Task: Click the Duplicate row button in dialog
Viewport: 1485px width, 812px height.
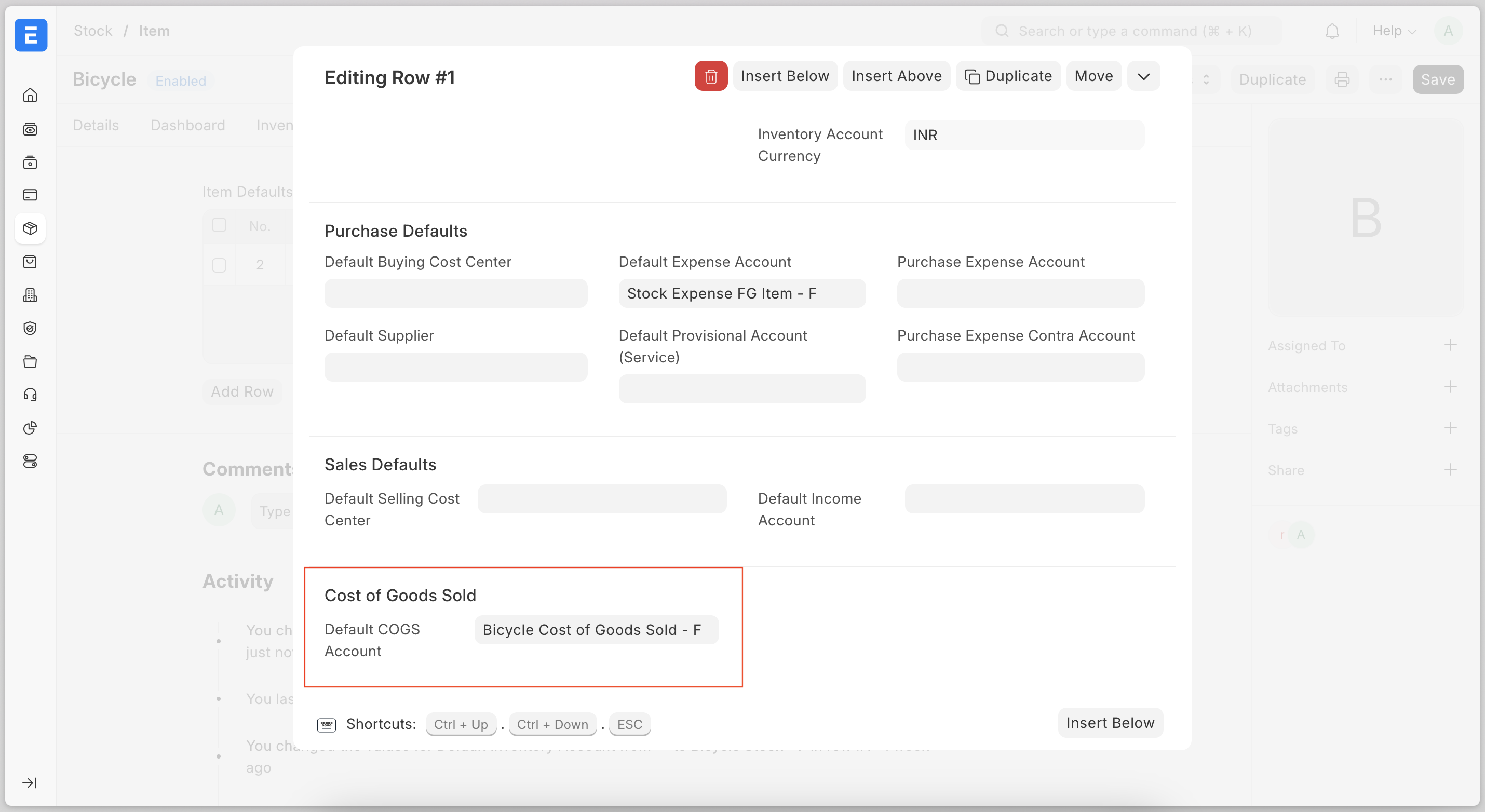Action: tap(1008, 76)
